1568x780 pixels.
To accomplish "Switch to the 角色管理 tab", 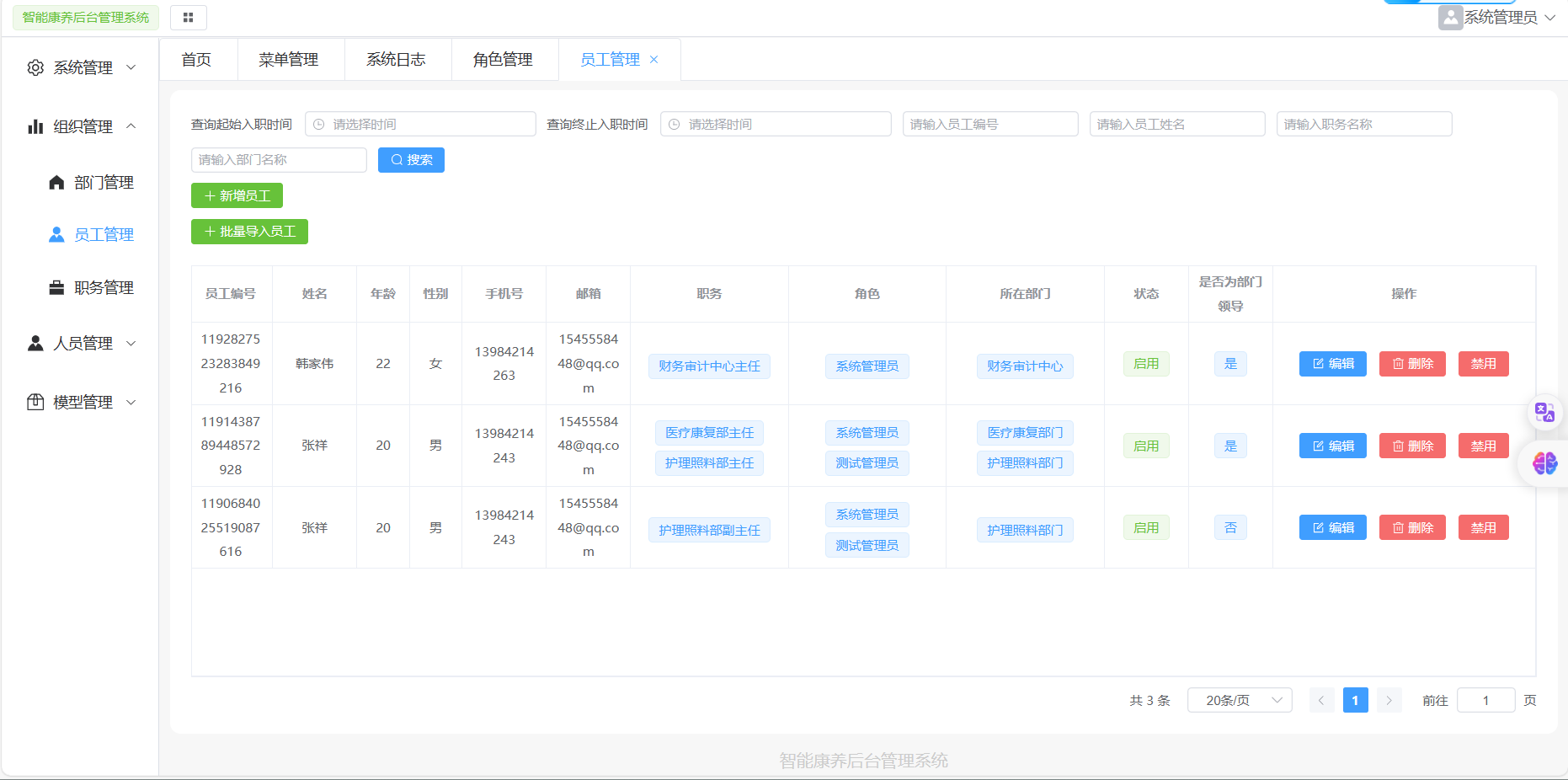I will point(503,60).
